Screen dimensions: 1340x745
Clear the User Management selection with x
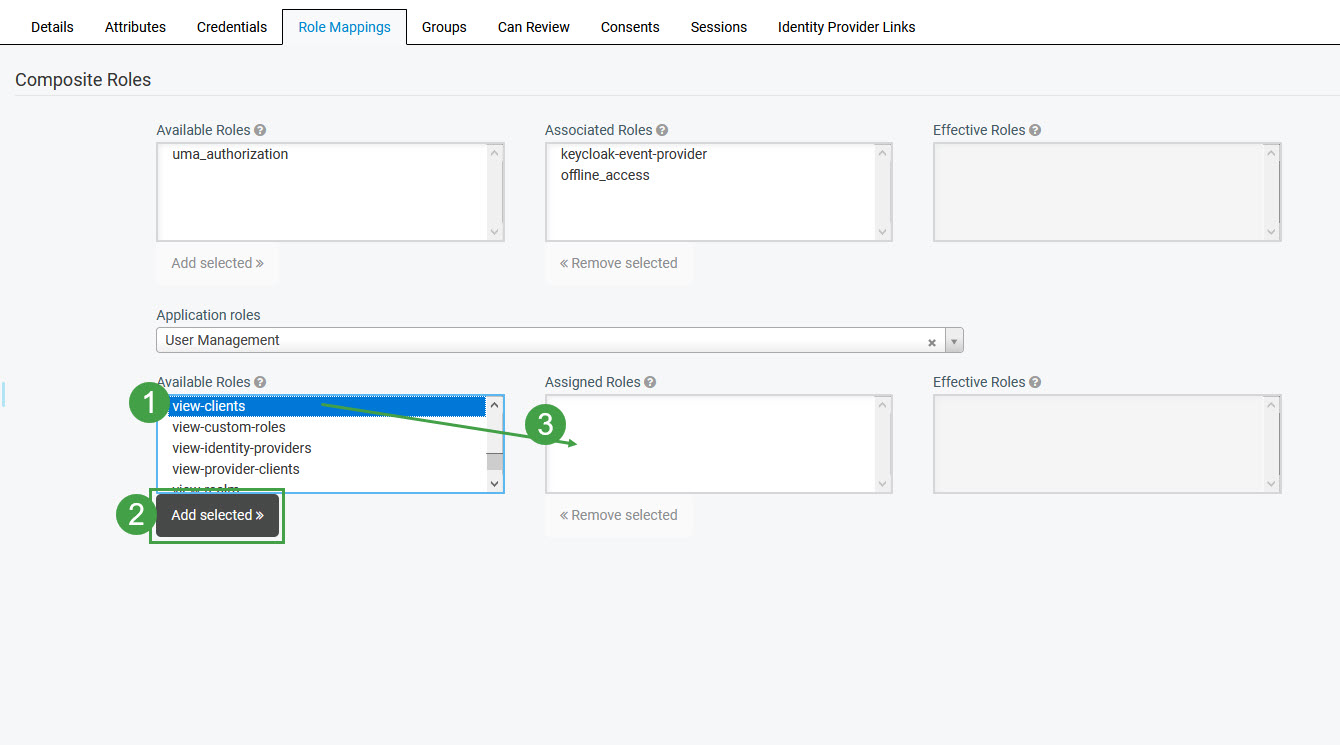pos(931,341)
